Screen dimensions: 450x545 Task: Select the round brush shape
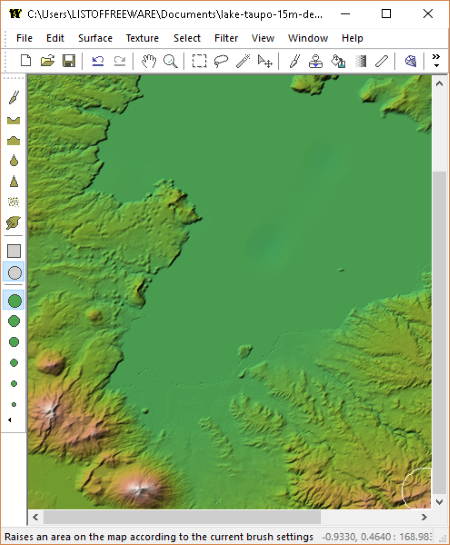(x=14, y=273)
